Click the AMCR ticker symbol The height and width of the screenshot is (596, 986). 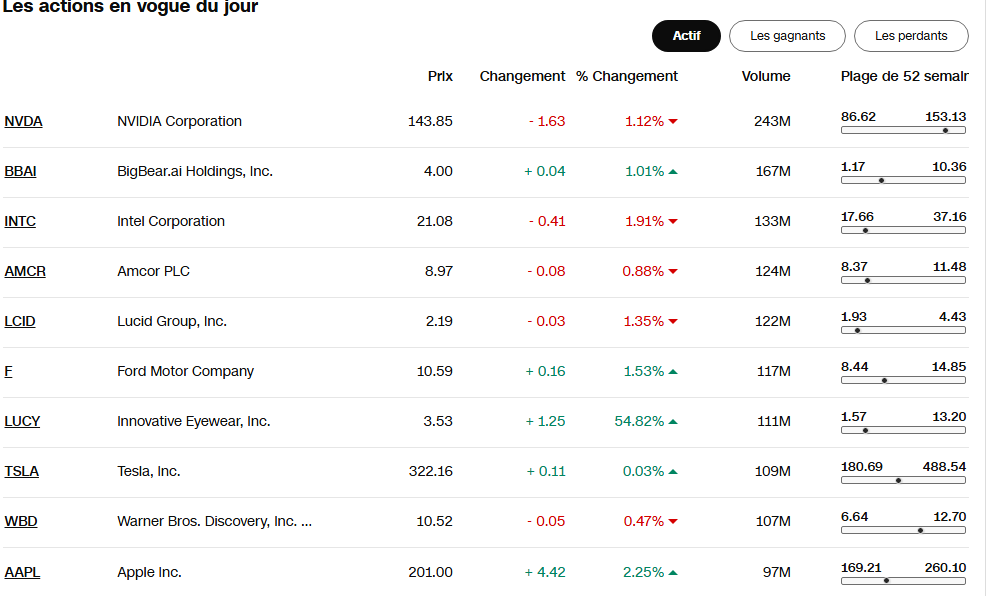pos(25,271)
